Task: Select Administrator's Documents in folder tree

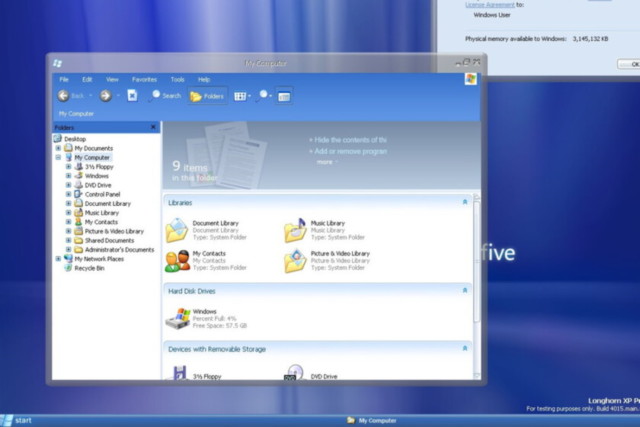Action: click(x=119, y=249)
